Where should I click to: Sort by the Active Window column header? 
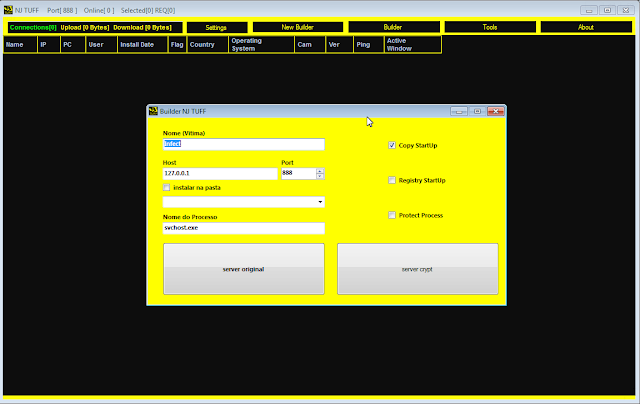413,44
